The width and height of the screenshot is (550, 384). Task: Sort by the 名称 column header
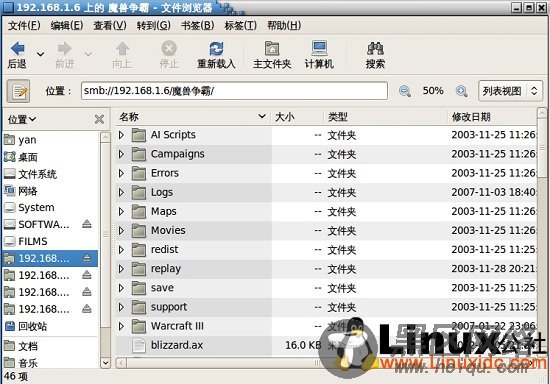192,117
